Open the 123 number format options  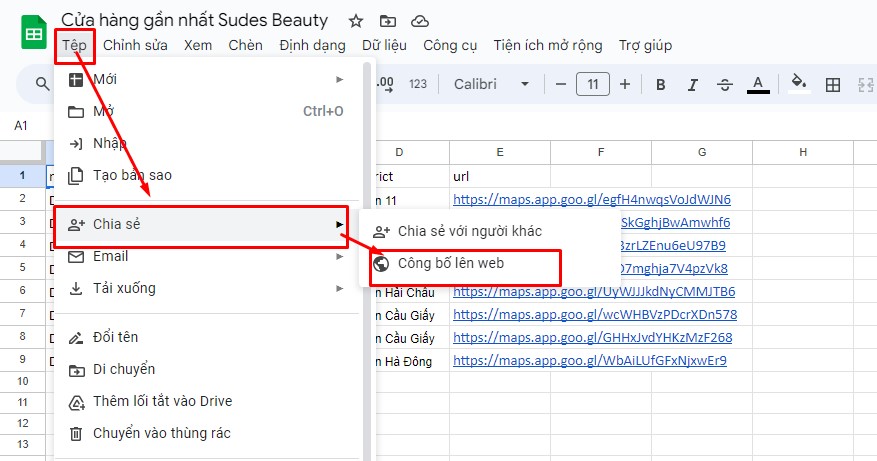coord(418,84)
